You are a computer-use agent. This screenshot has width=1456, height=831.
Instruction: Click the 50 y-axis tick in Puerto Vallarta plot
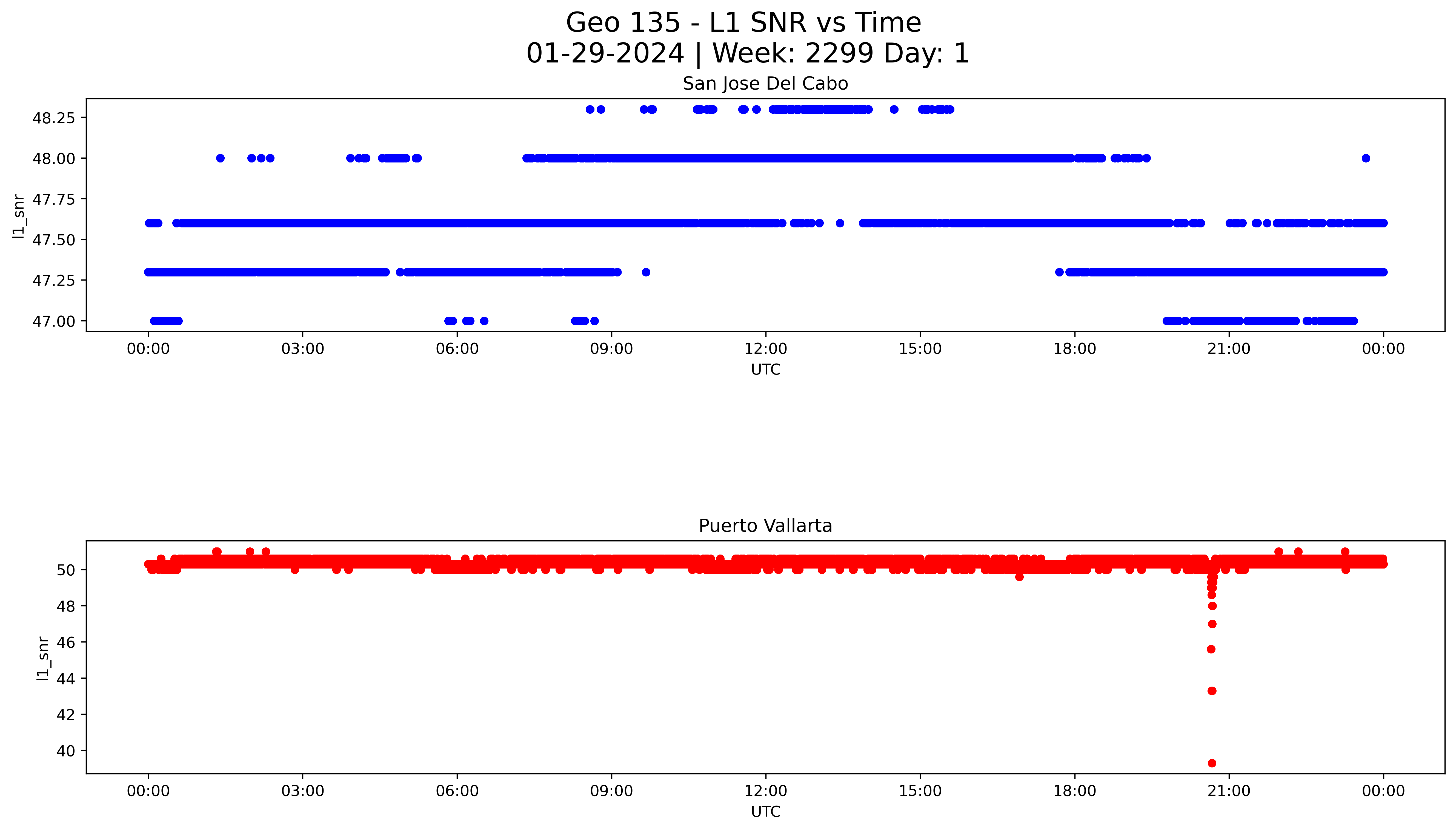66,570
